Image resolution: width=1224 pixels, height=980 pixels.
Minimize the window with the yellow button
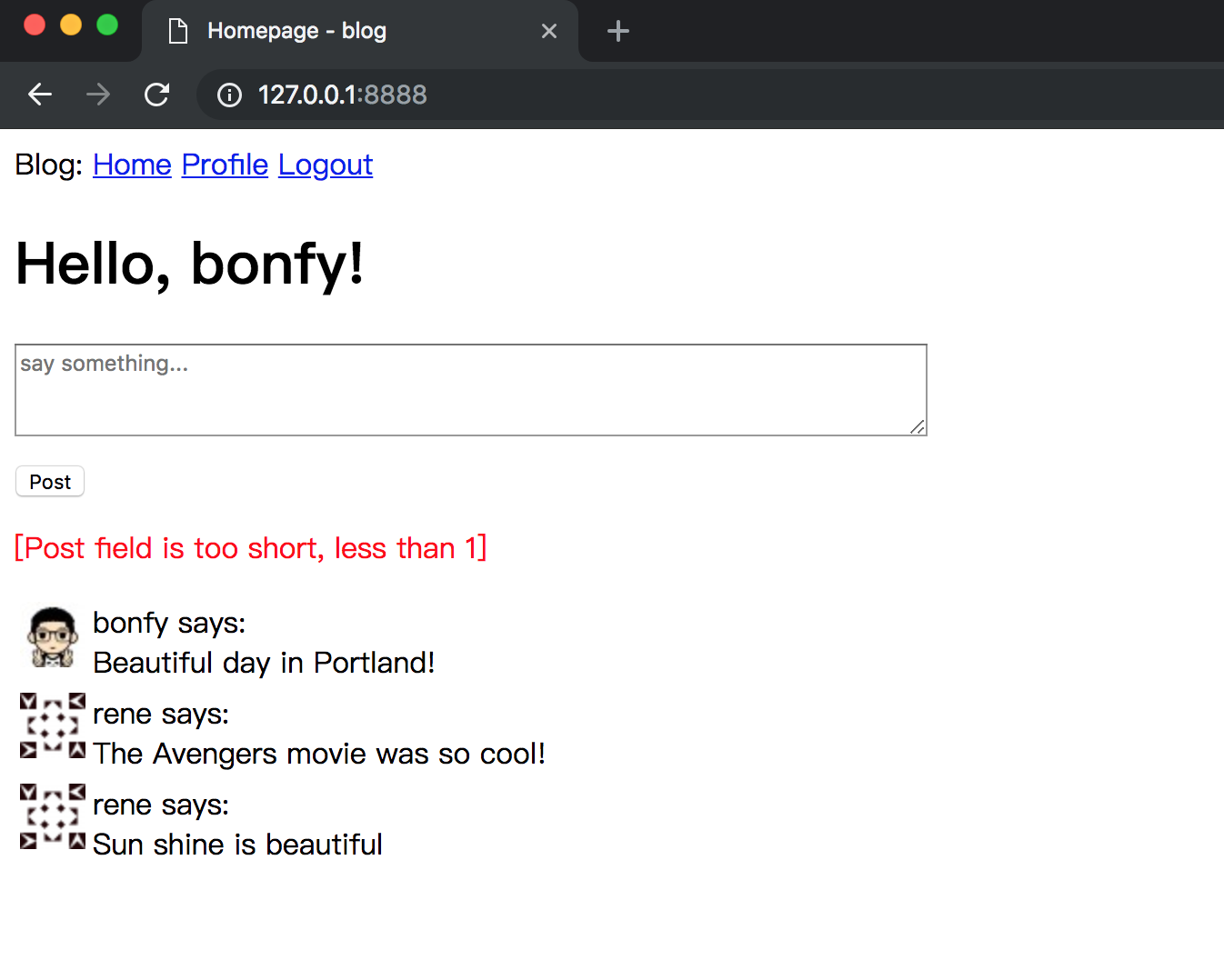tap(71, 25)
